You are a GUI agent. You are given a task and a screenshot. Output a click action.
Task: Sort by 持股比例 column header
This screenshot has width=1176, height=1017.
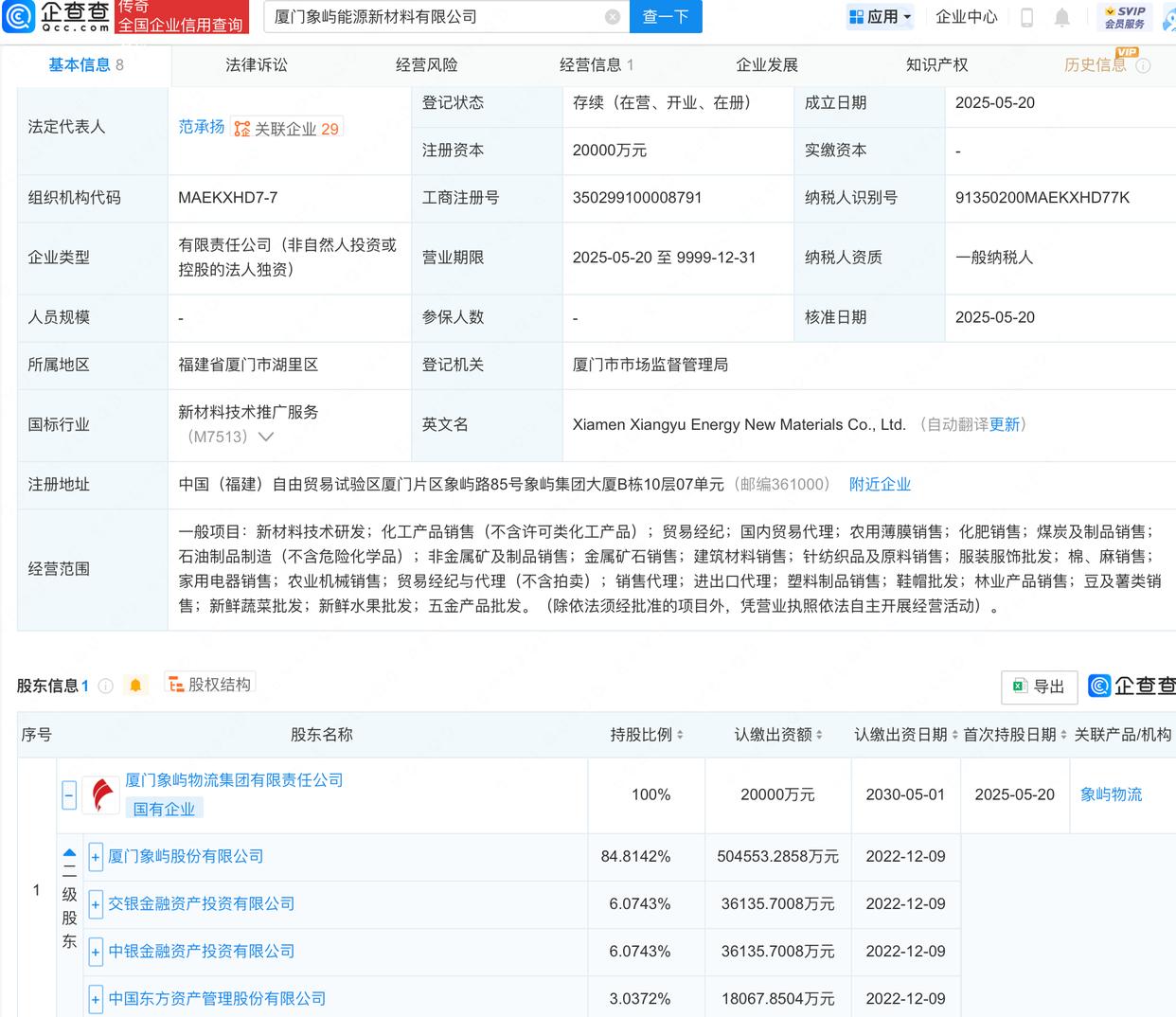pos(647,734)
